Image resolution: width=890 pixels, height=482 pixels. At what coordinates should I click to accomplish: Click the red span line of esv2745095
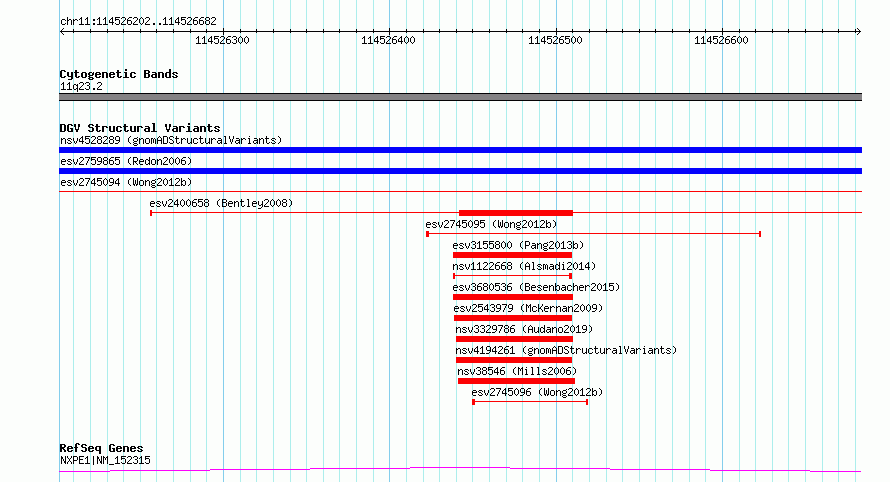594,234
